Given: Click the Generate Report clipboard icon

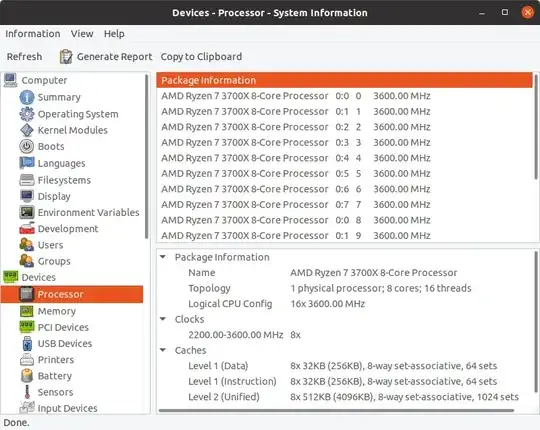Looking at the screenshot, I should [x=66, y=56].
